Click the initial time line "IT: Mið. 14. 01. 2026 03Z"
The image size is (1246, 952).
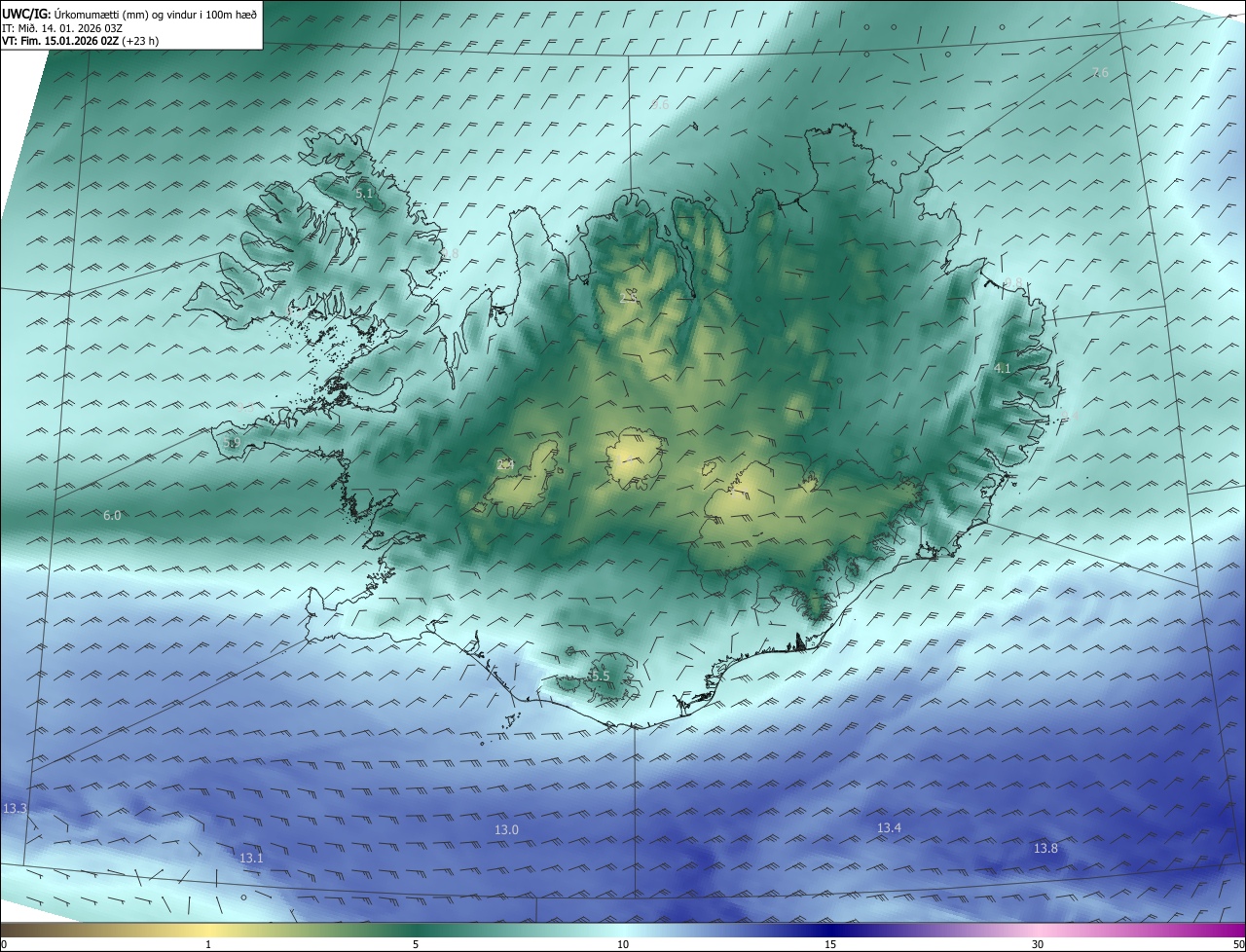pos(63,27)
